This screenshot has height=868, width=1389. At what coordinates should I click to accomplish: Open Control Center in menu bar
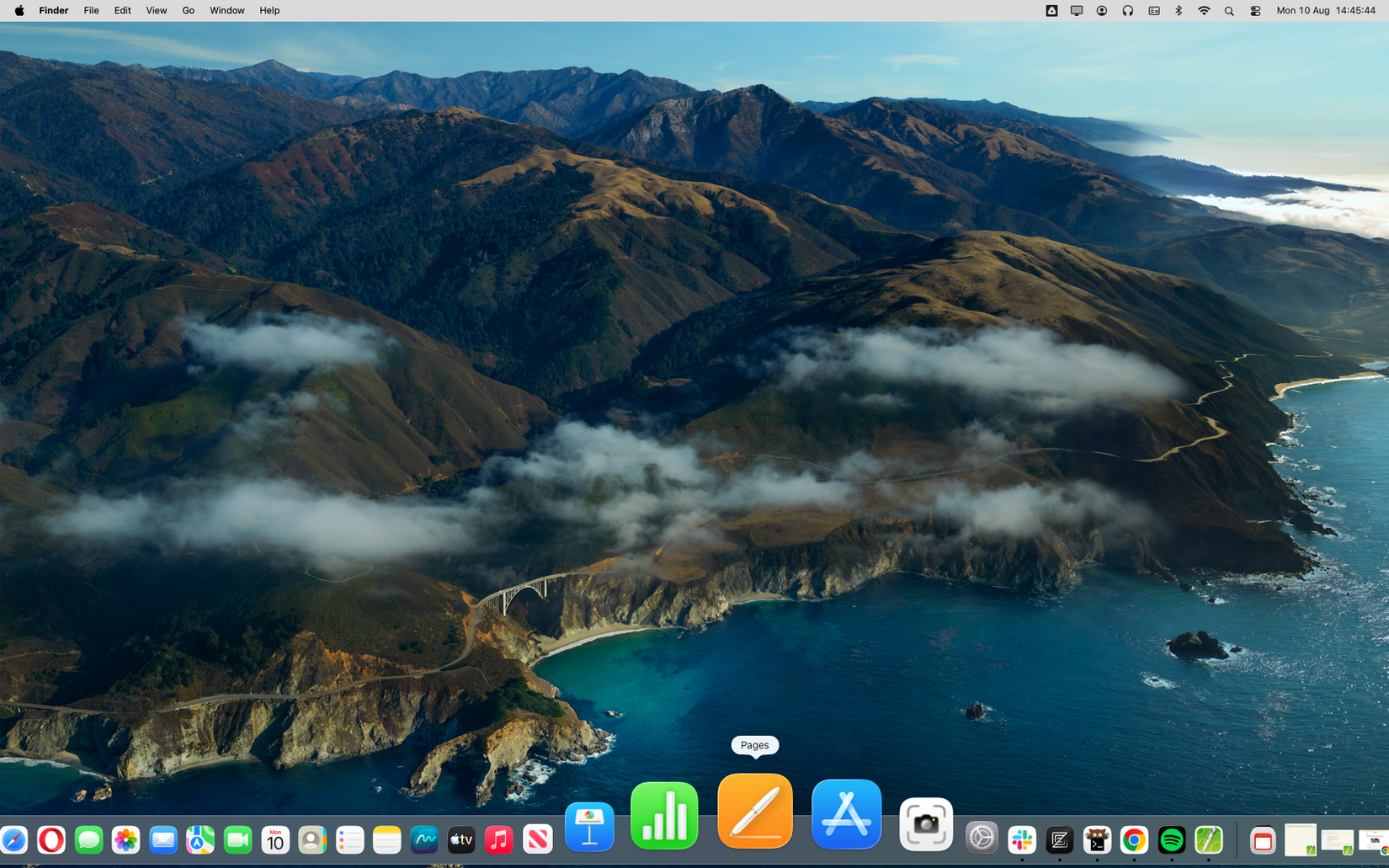1255,11
